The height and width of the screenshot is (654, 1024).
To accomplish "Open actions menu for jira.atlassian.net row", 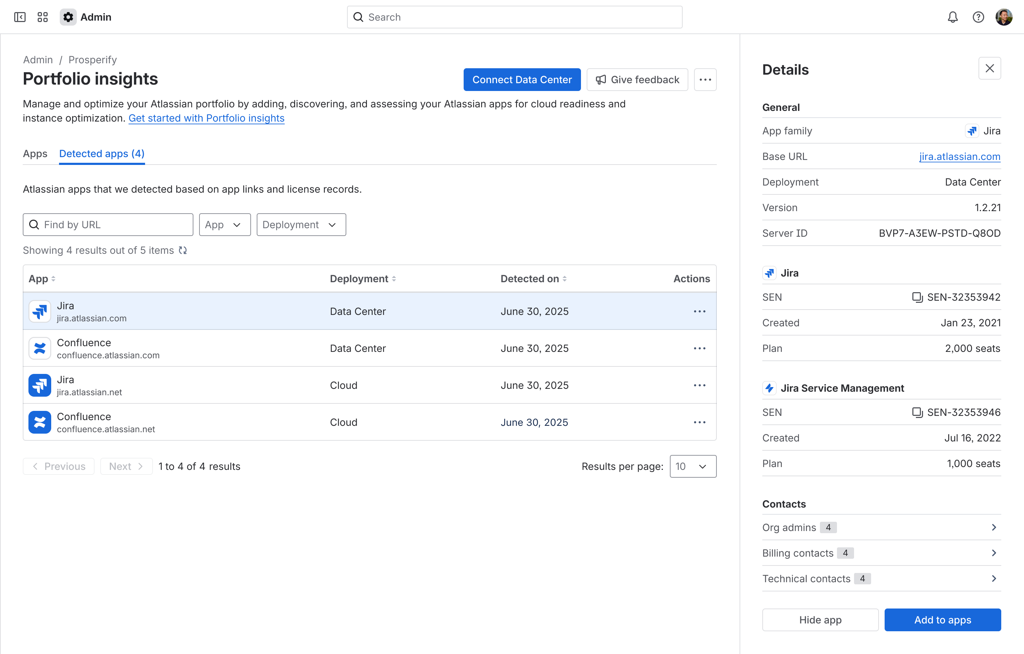I will [x=699, y=385].
